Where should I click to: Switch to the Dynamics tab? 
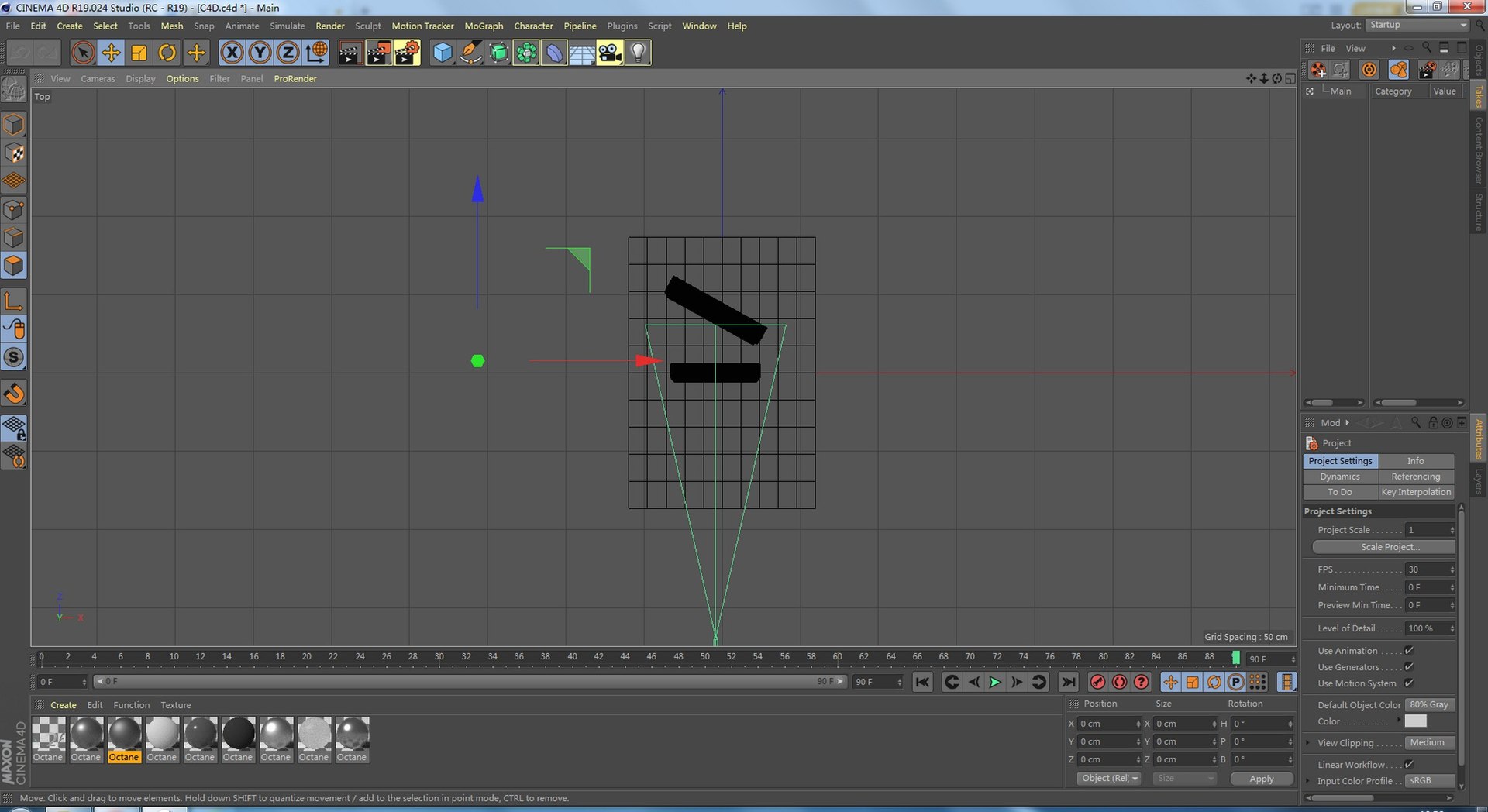[x=1340, y=477]
